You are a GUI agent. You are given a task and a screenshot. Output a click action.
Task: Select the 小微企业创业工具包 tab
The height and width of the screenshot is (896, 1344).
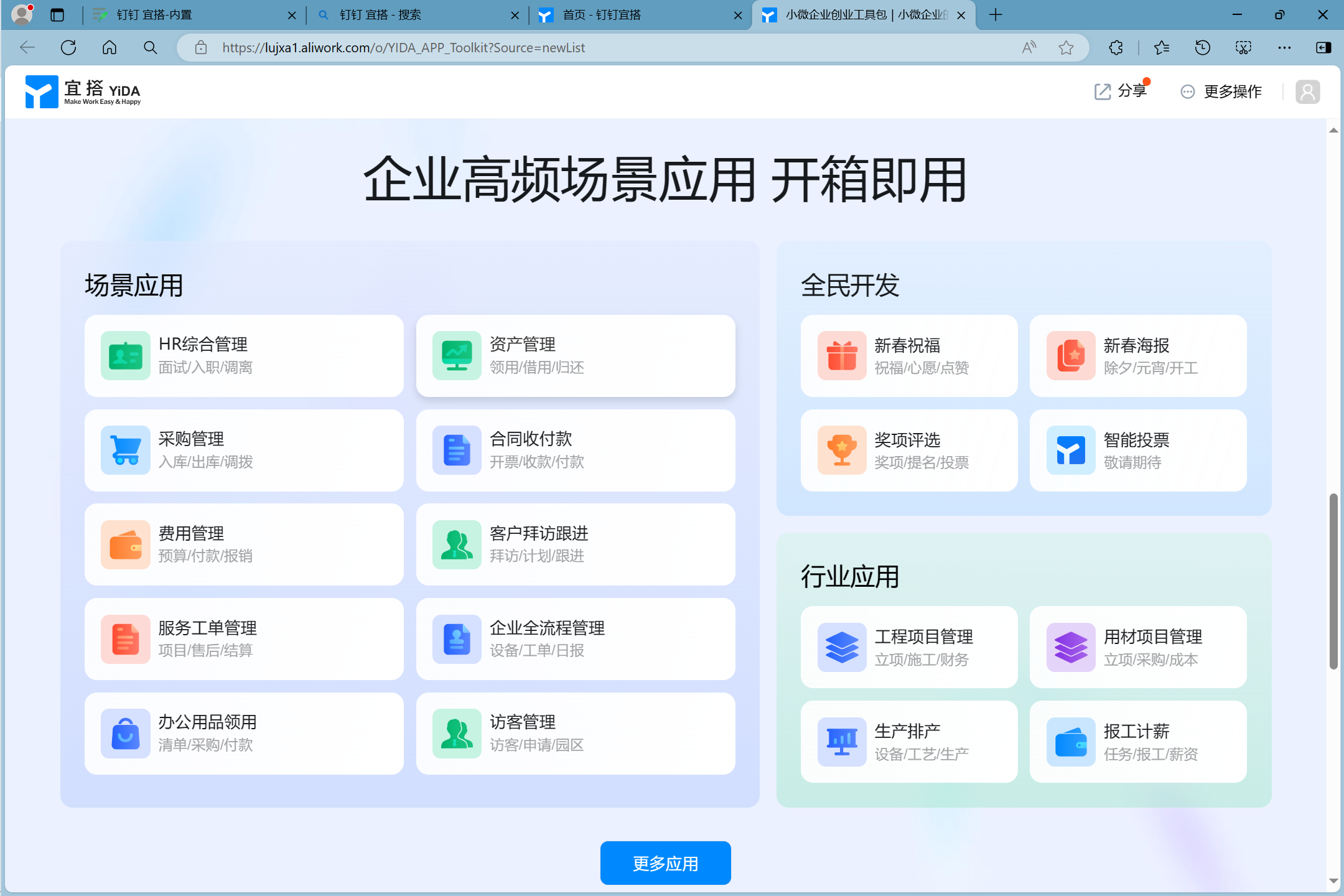tap(864, 15)
